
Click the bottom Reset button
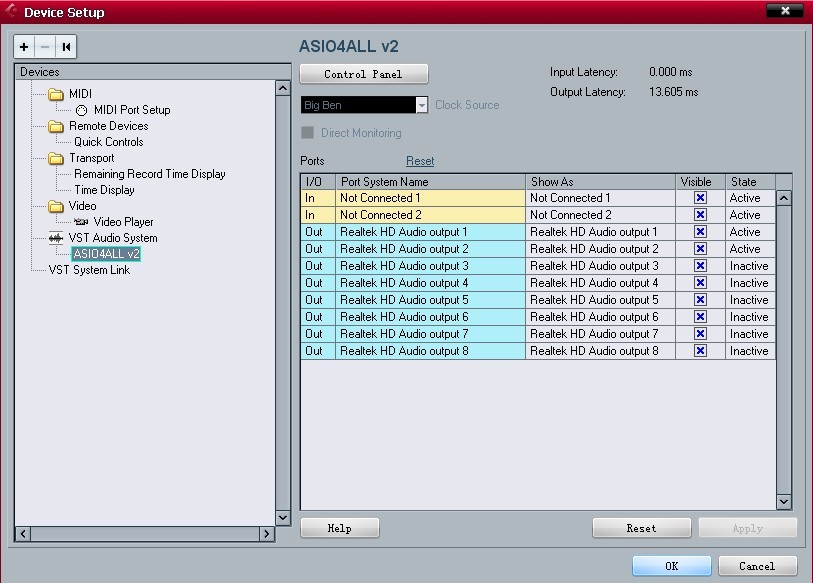(641, 528)
